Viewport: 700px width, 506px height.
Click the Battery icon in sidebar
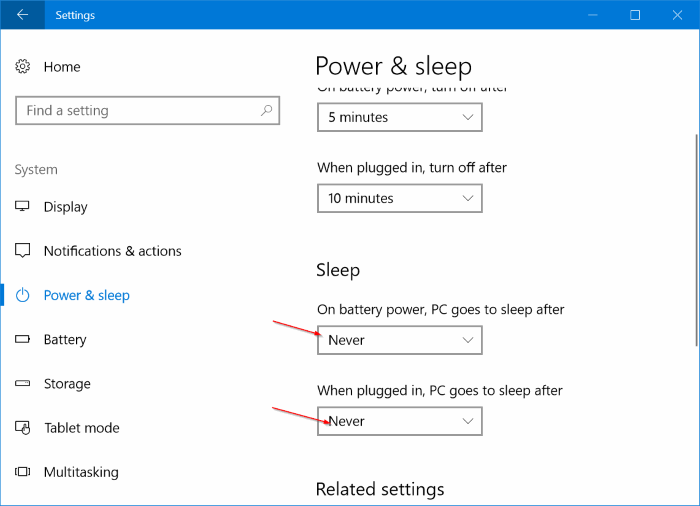(x=23, y=340)
